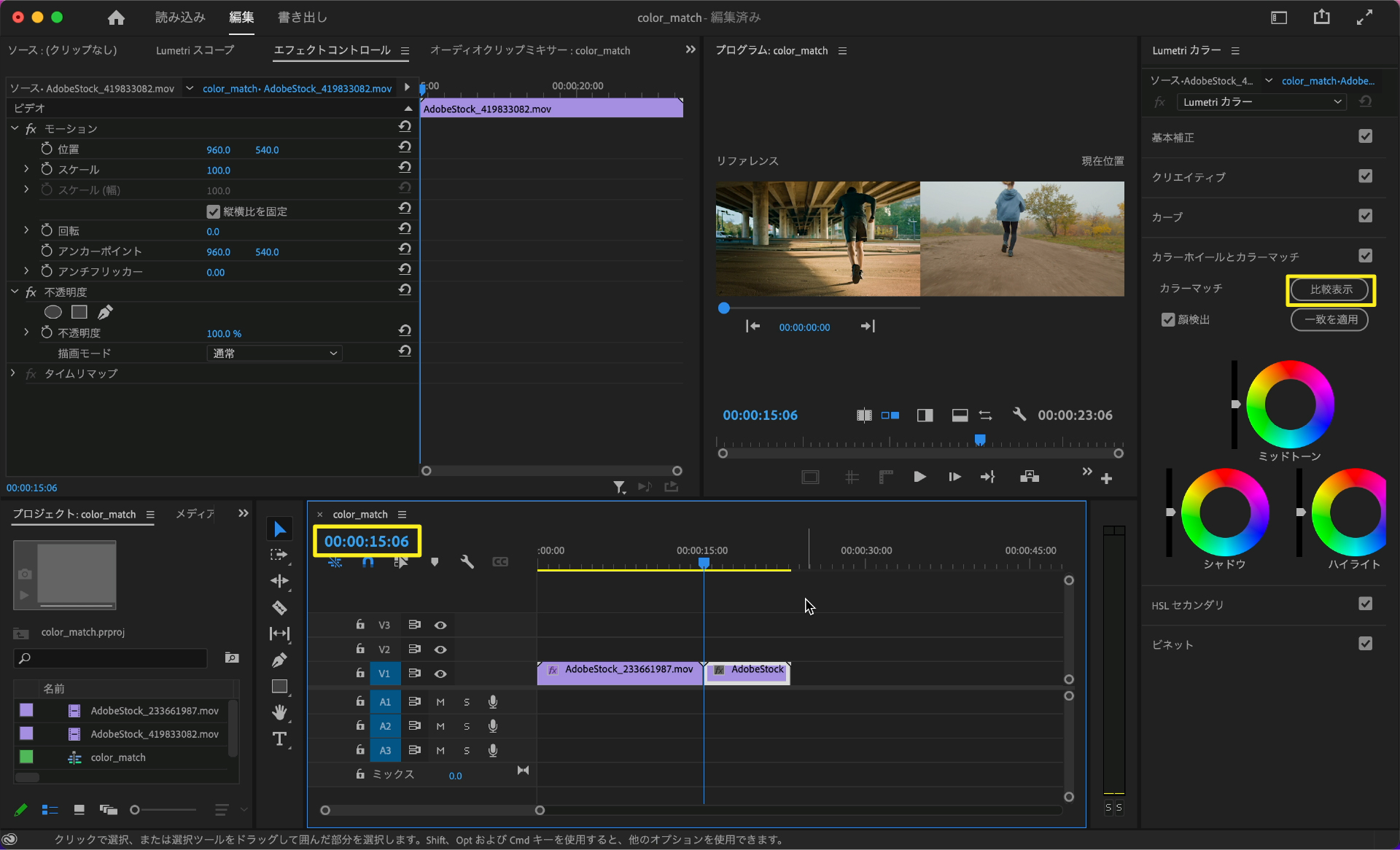Select the Slip tool
This screenshot has width=1400, height=850.
click(279, 633)
